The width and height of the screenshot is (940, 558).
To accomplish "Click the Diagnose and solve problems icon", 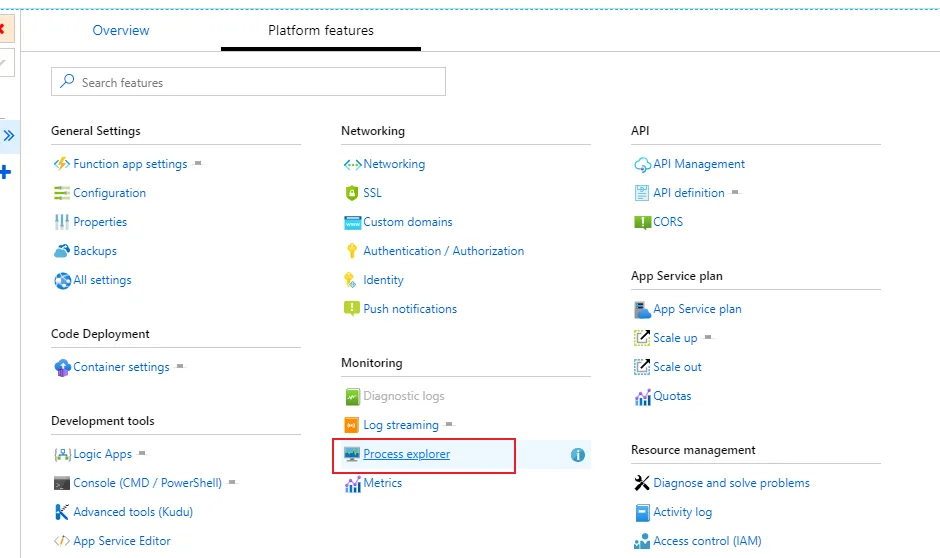I will [x=642, y=483].
